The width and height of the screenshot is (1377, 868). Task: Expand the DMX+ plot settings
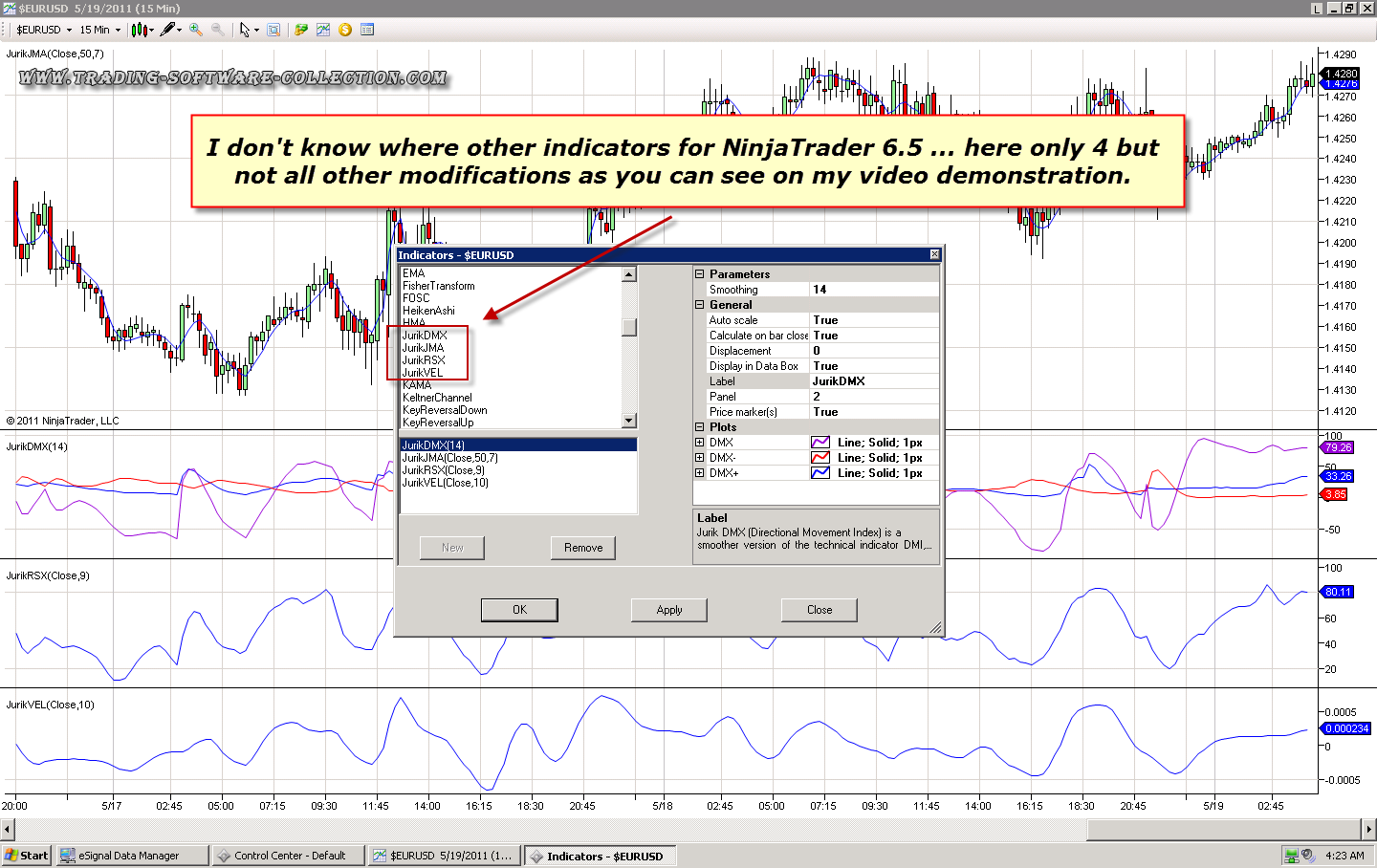[699, 473]
